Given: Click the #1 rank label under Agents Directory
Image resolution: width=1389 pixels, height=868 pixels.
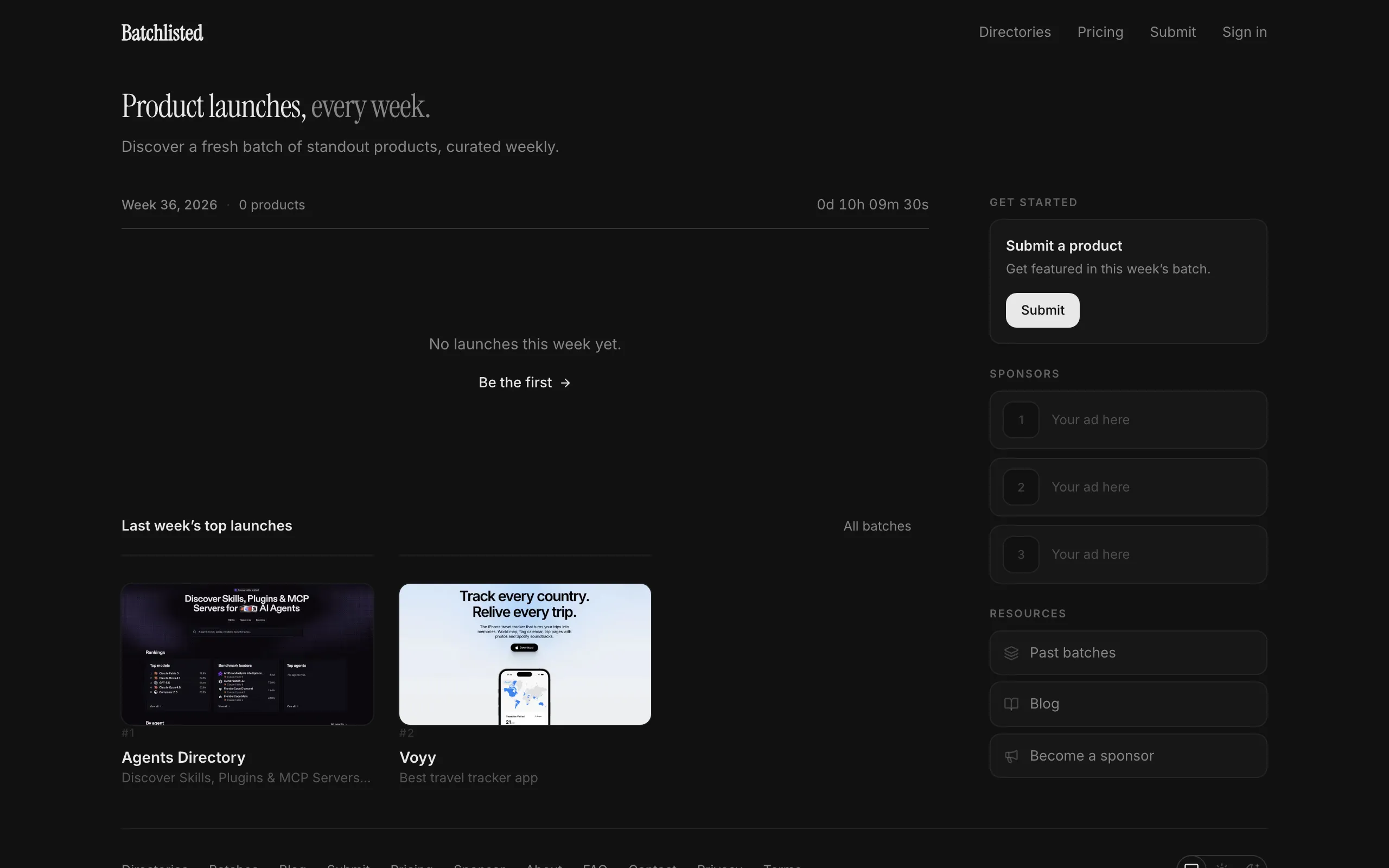Looking at the screenshot, I should point(128,732).
